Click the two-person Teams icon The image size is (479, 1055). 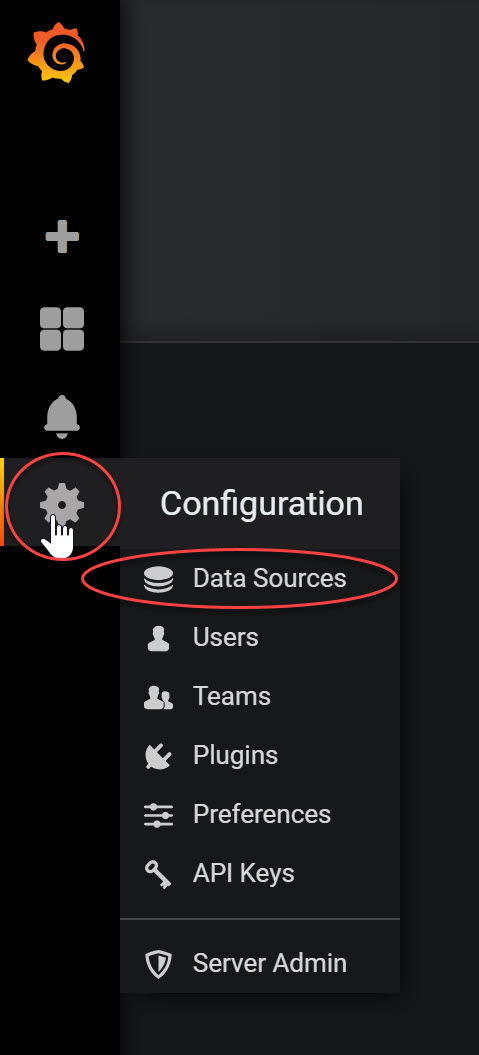(x=158, y=697)
